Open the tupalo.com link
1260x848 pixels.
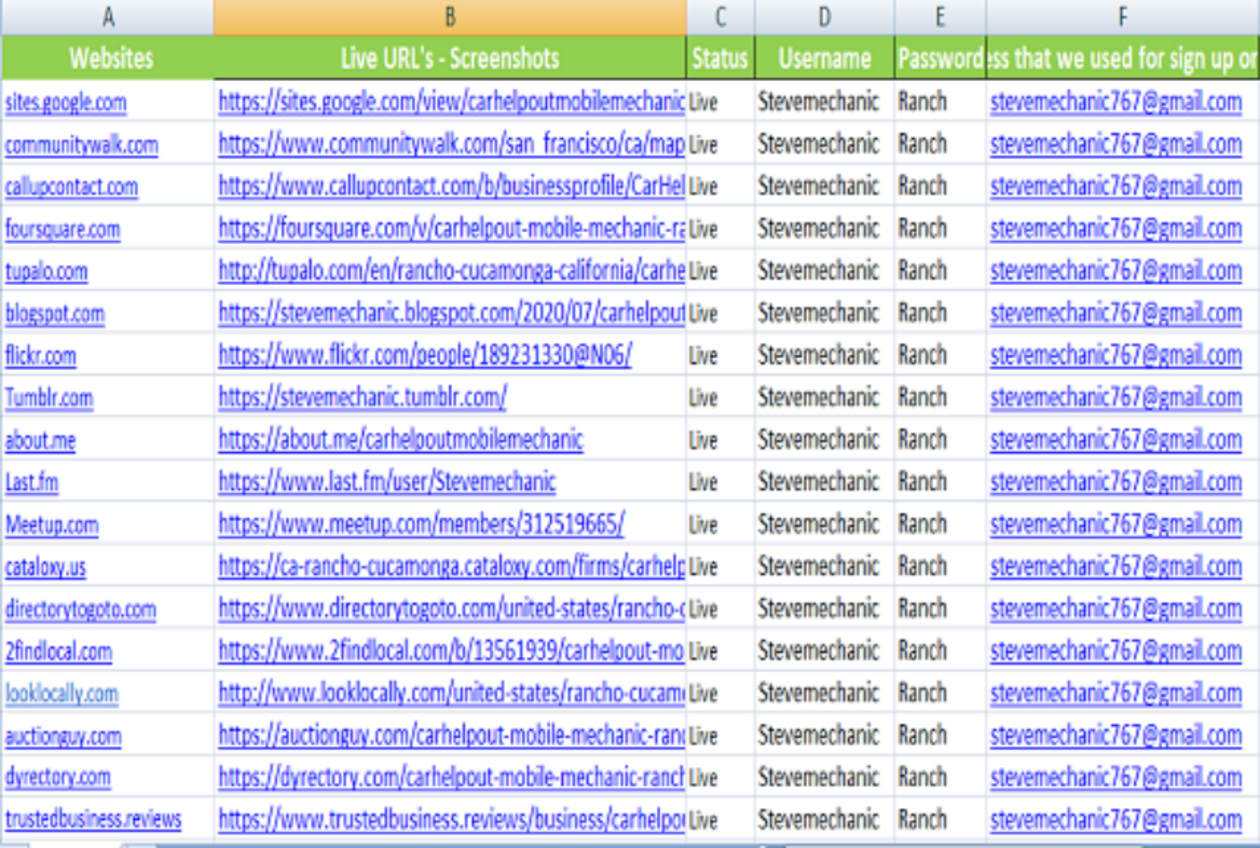[46, 271]
